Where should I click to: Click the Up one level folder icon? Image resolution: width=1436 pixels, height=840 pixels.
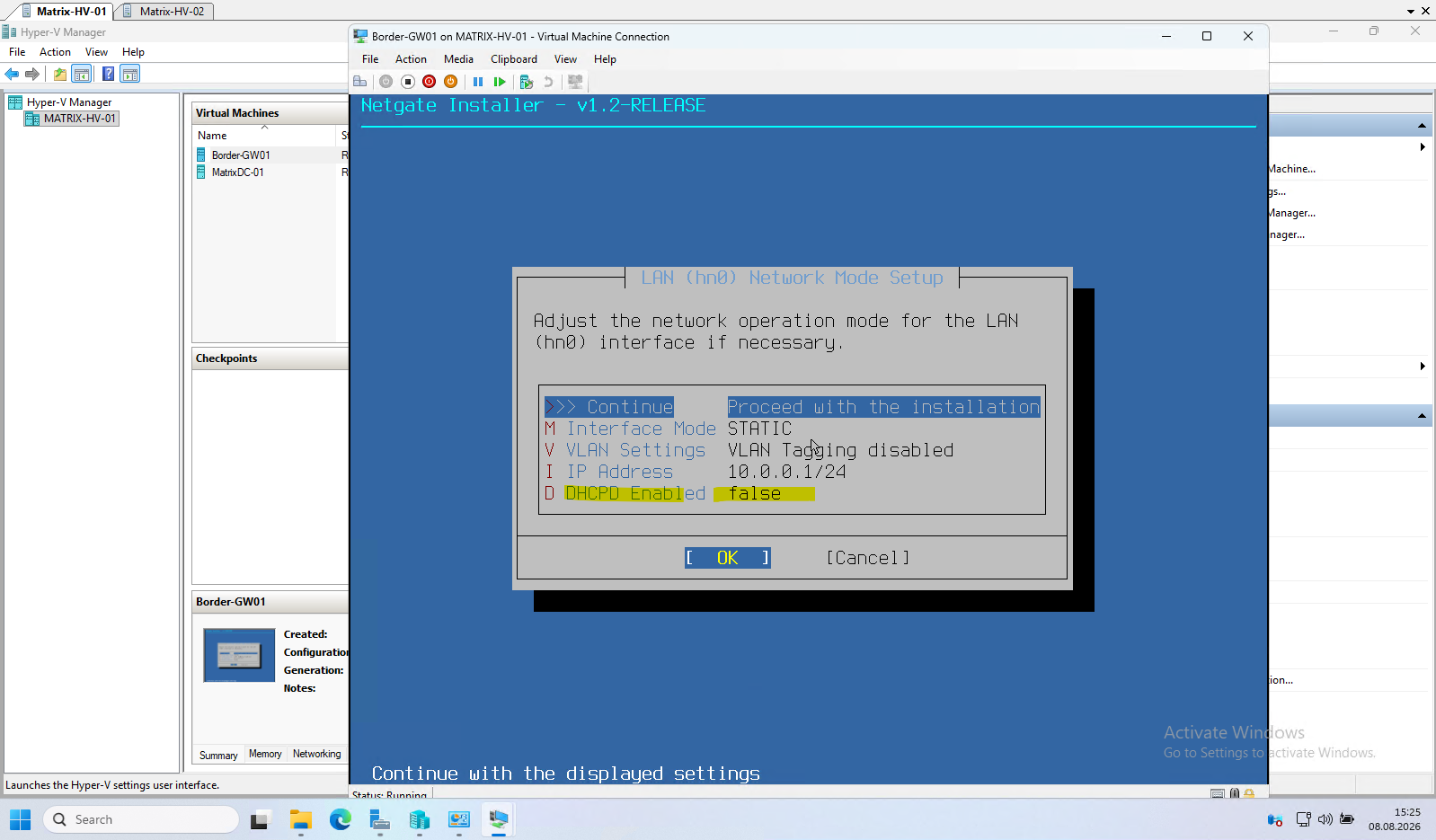pos(60,74)
